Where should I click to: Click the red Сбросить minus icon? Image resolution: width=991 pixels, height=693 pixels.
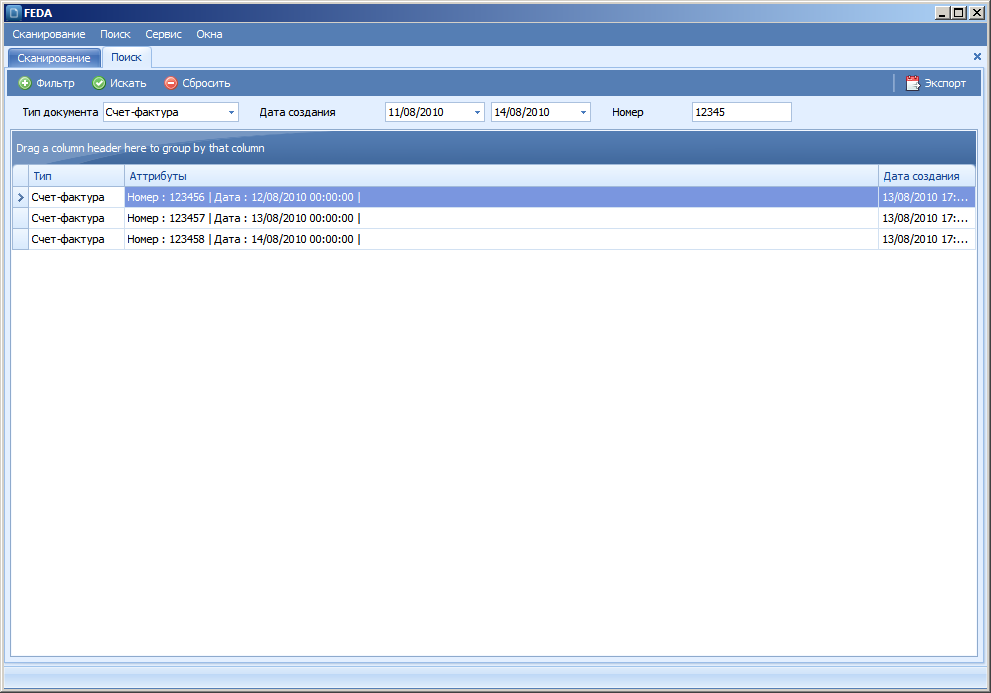171,83
